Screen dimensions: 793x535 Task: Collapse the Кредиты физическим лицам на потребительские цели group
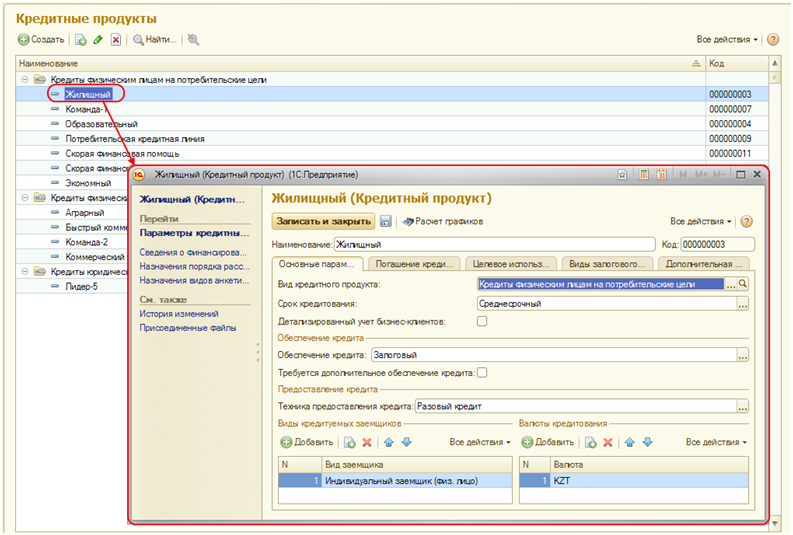click(23, 79)
